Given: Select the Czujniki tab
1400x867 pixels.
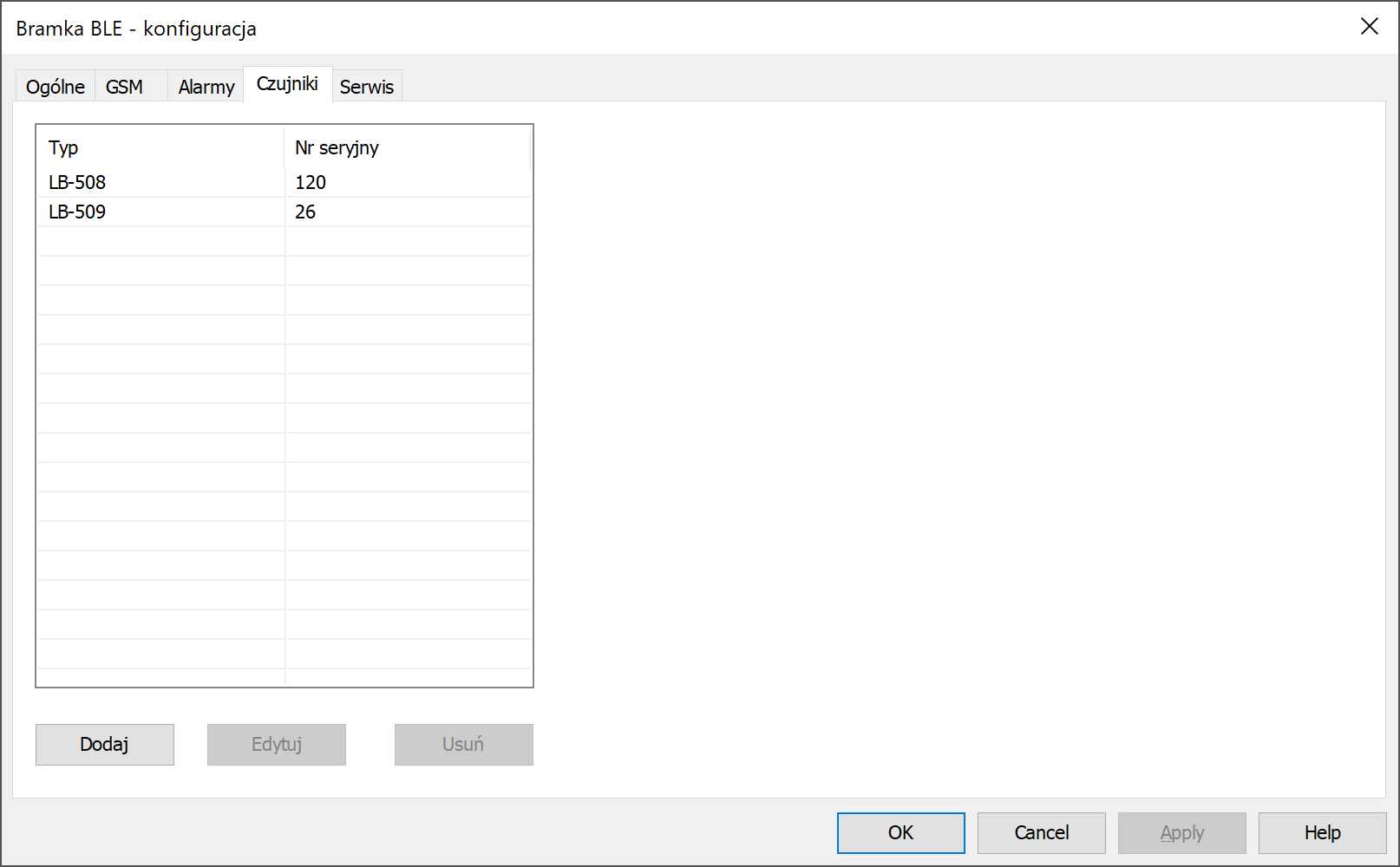Looking at the screenshot, I should (x=288, y=84).
